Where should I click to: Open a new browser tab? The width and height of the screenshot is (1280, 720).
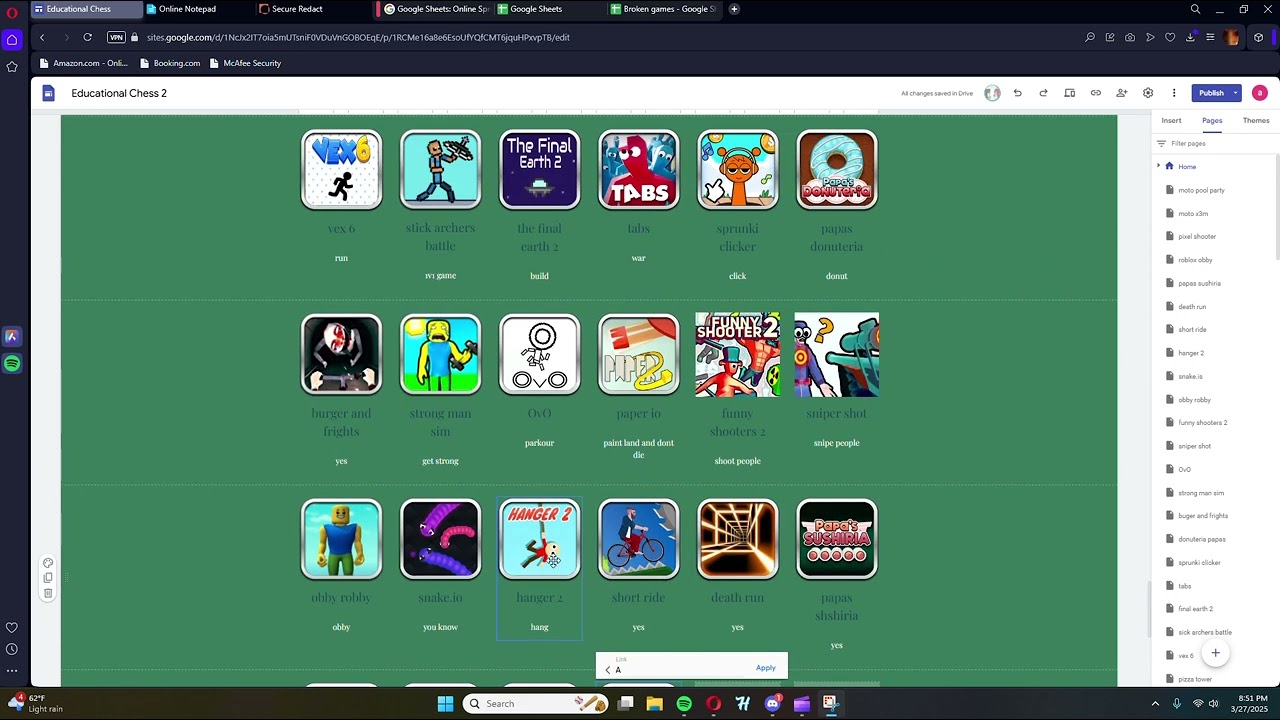[734, 9]
